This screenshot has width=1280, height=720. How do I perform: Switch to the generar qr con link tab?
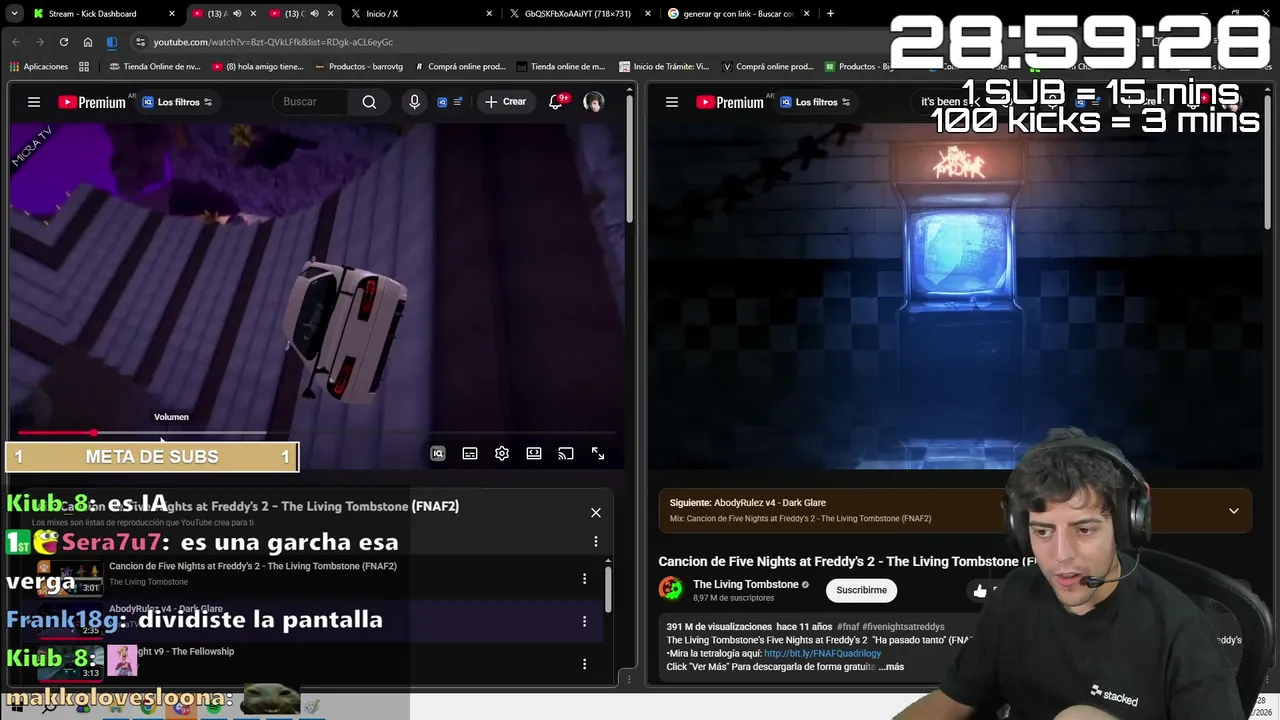tap(738, 14)
